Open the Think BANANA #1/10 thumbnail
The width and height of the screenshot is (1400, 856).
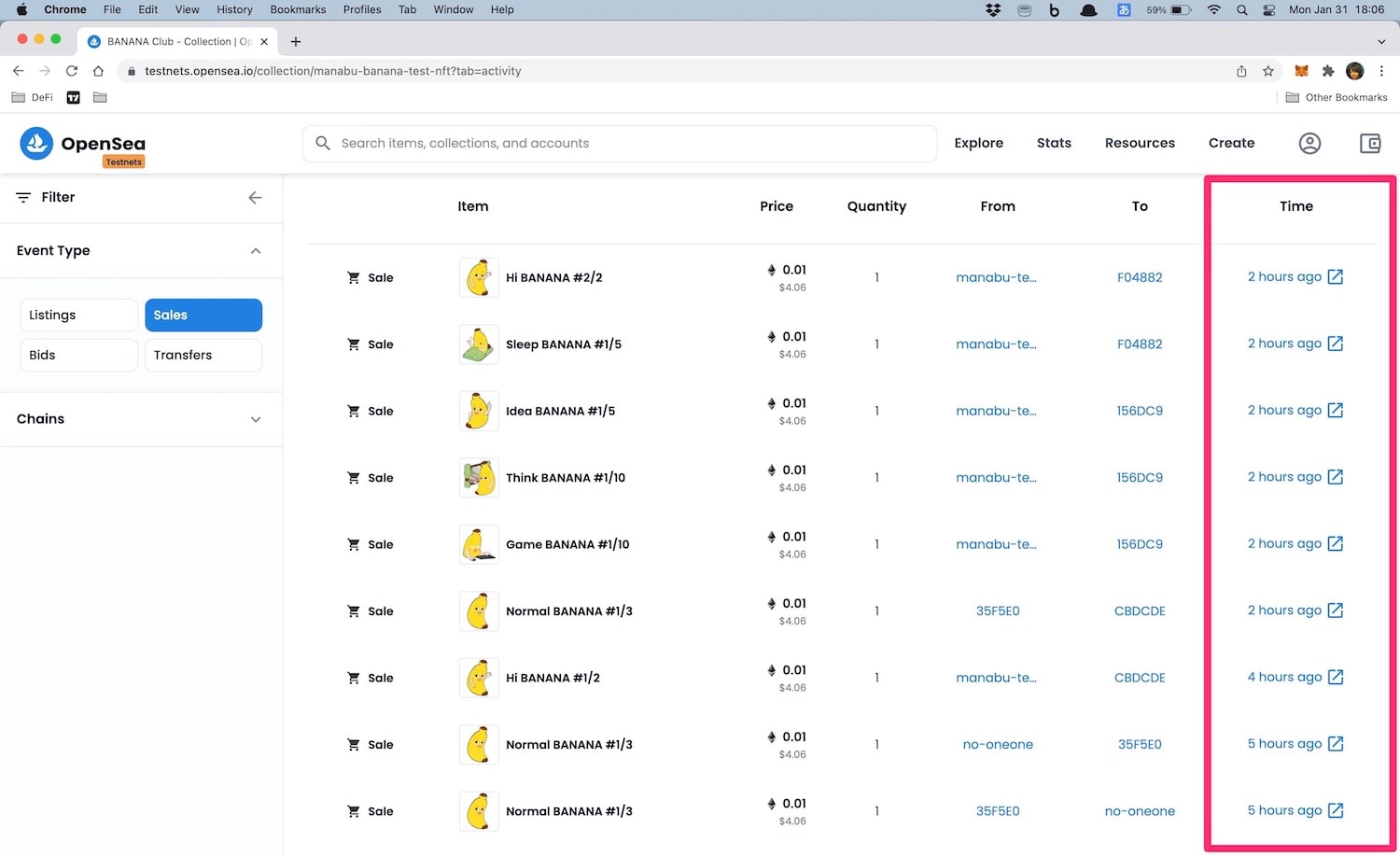click(x=479, y=478)
